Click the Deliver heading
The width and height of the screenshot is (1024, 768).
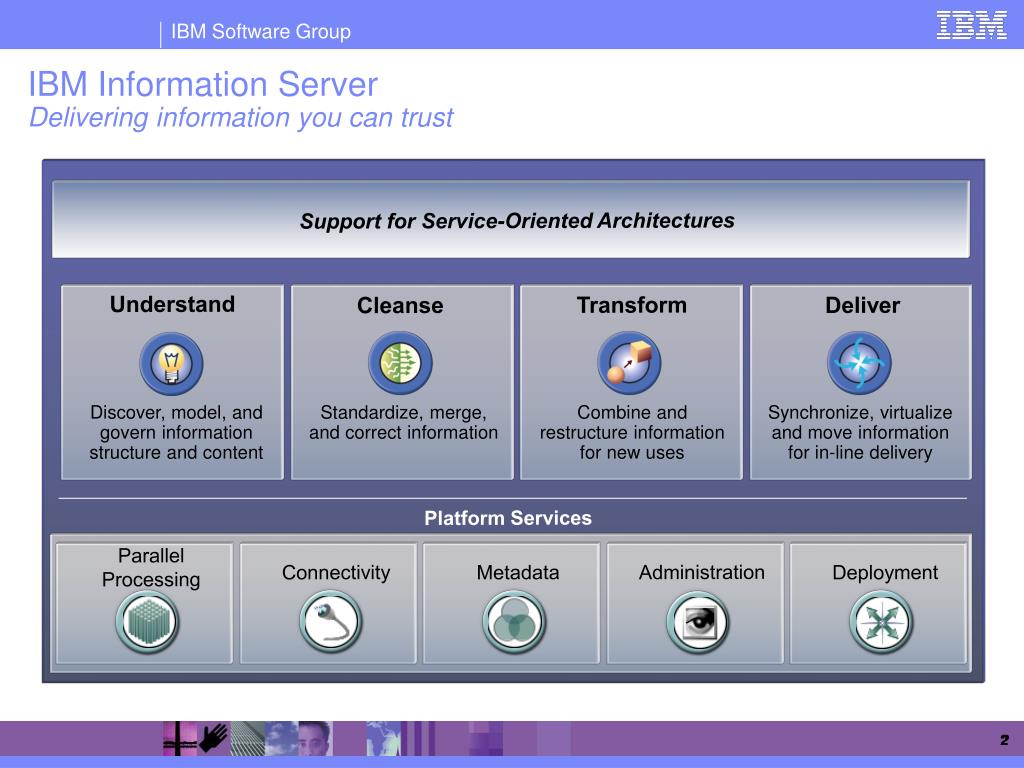[x=862, y=305]
